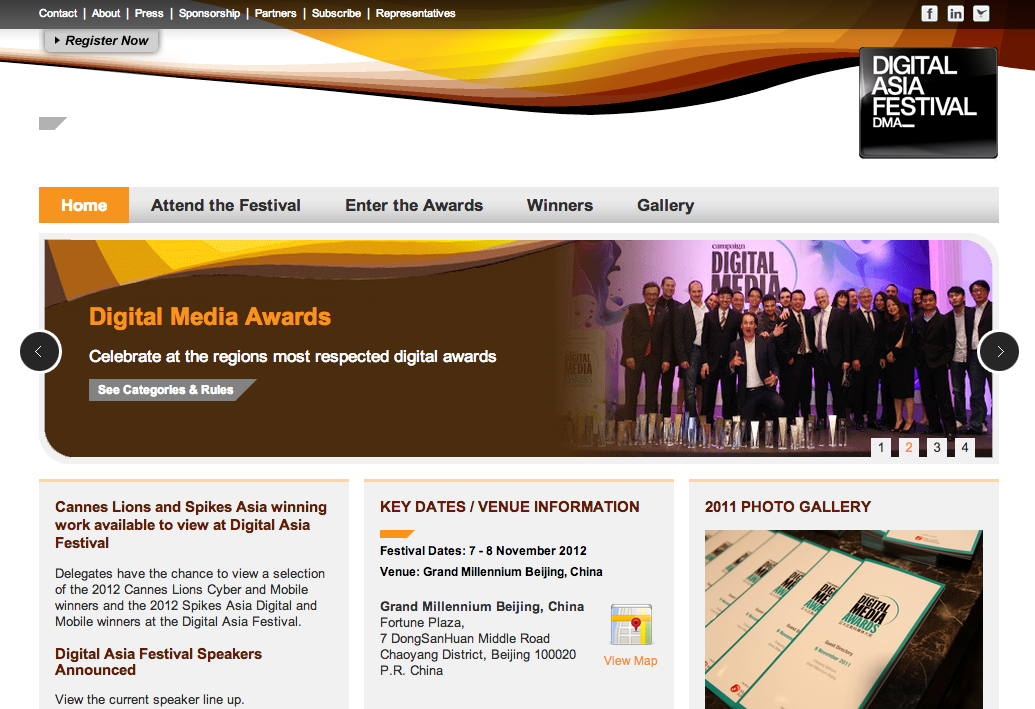Screen dimensions: 1035x709
Task: Click Venue: Grand Millennium Beijing, China line
Action: 491,572
